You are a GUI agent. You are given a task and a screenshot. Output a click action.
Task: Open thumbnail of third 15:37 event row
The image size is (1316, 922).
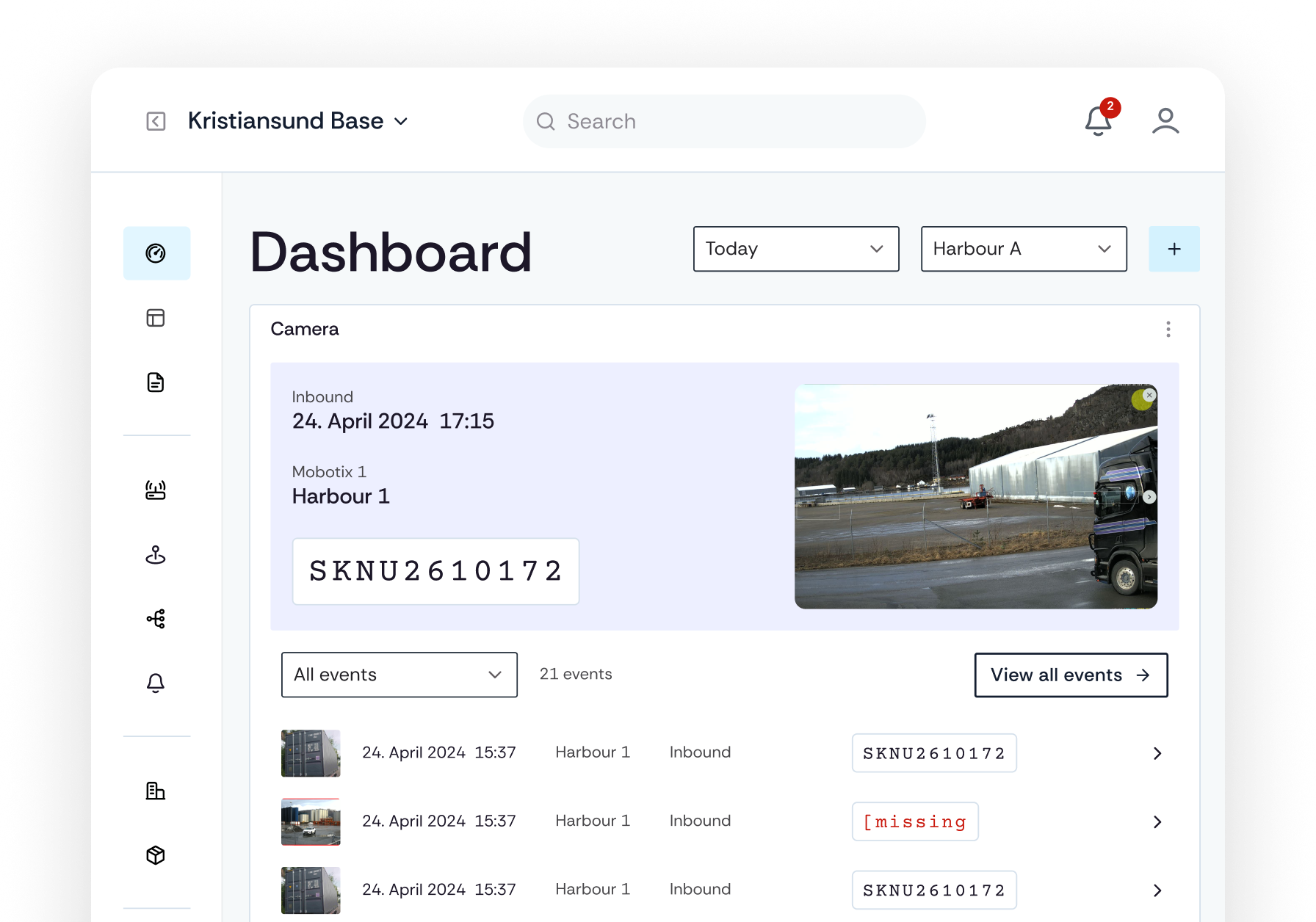[x=311, y=890]
